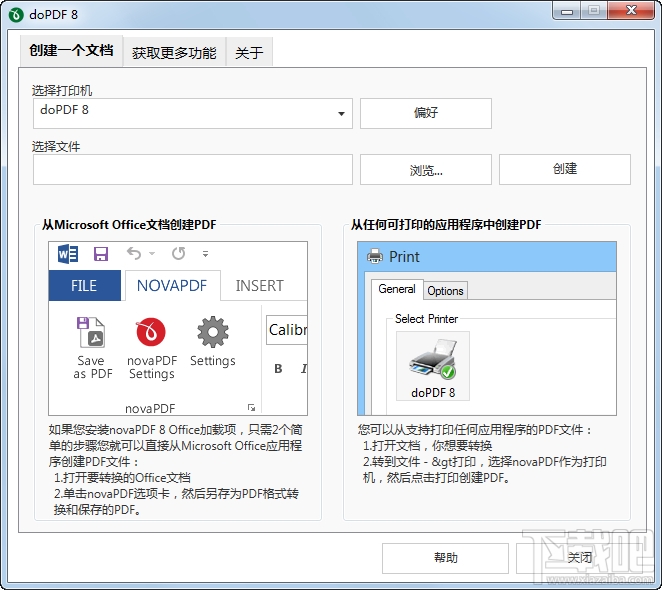Open the 关于 tab

click(x=249, y=52)
